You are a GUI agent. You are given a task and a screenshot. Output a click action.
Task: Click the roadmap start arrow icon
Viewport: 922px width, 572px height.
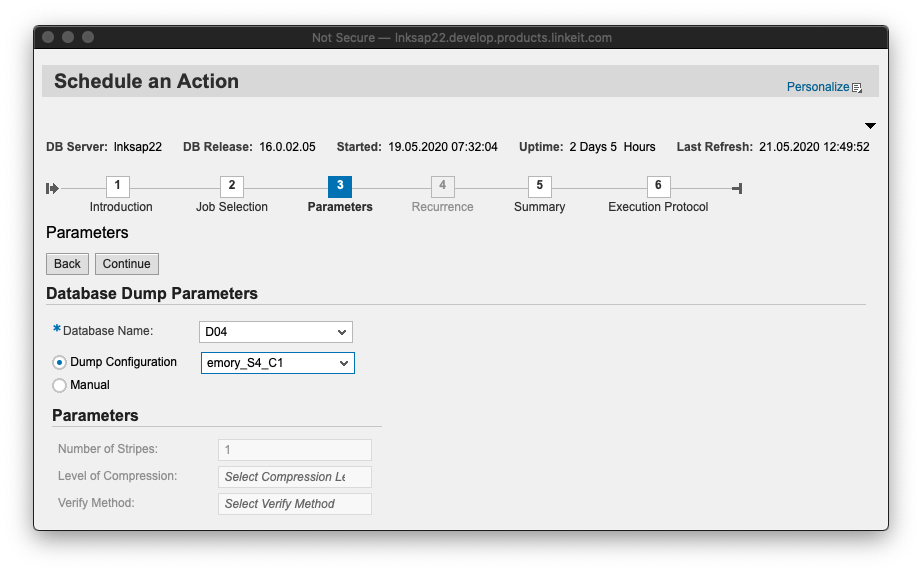[53, 188]
